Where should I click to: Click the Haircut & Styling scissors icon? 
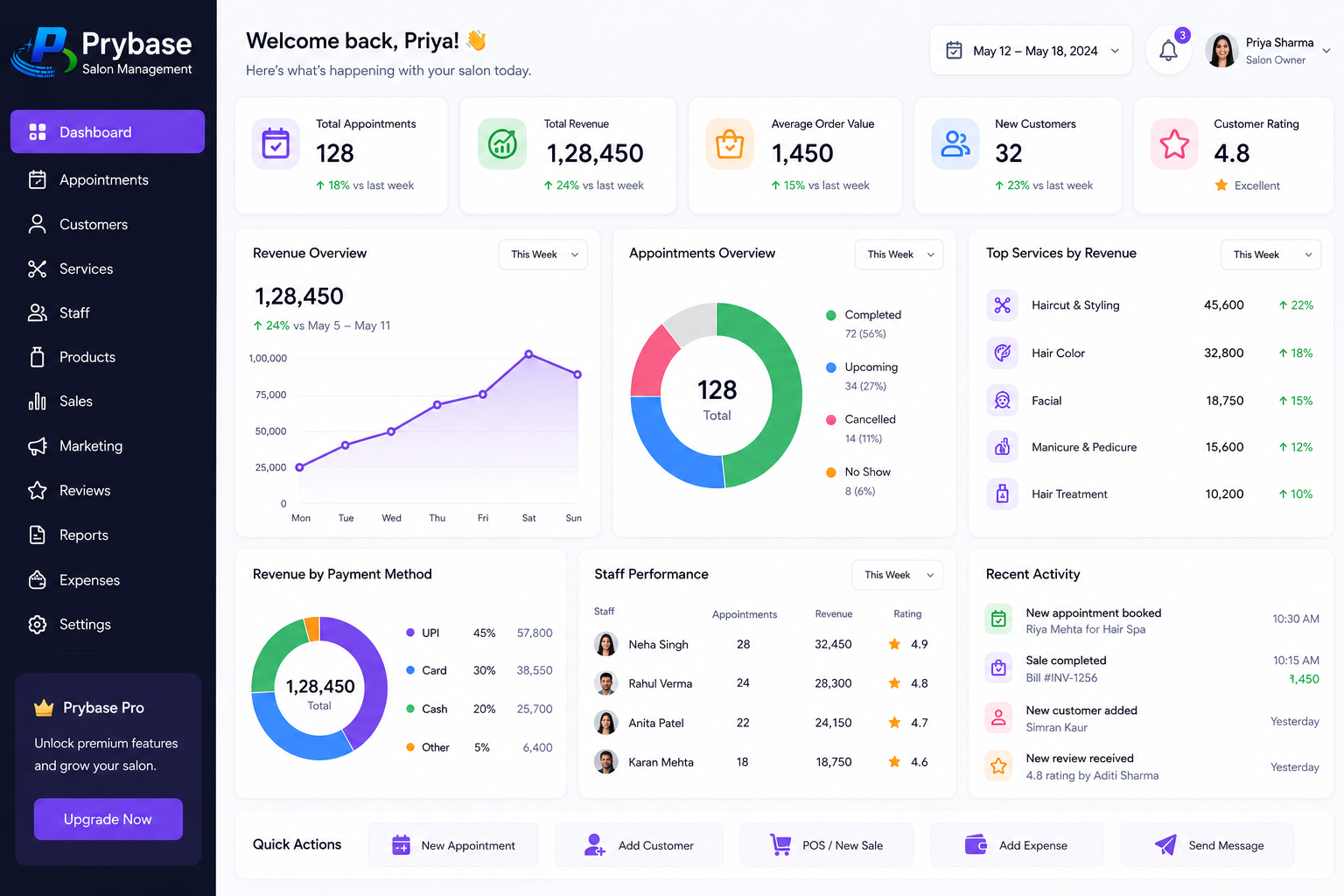(x=1003, y=304)
